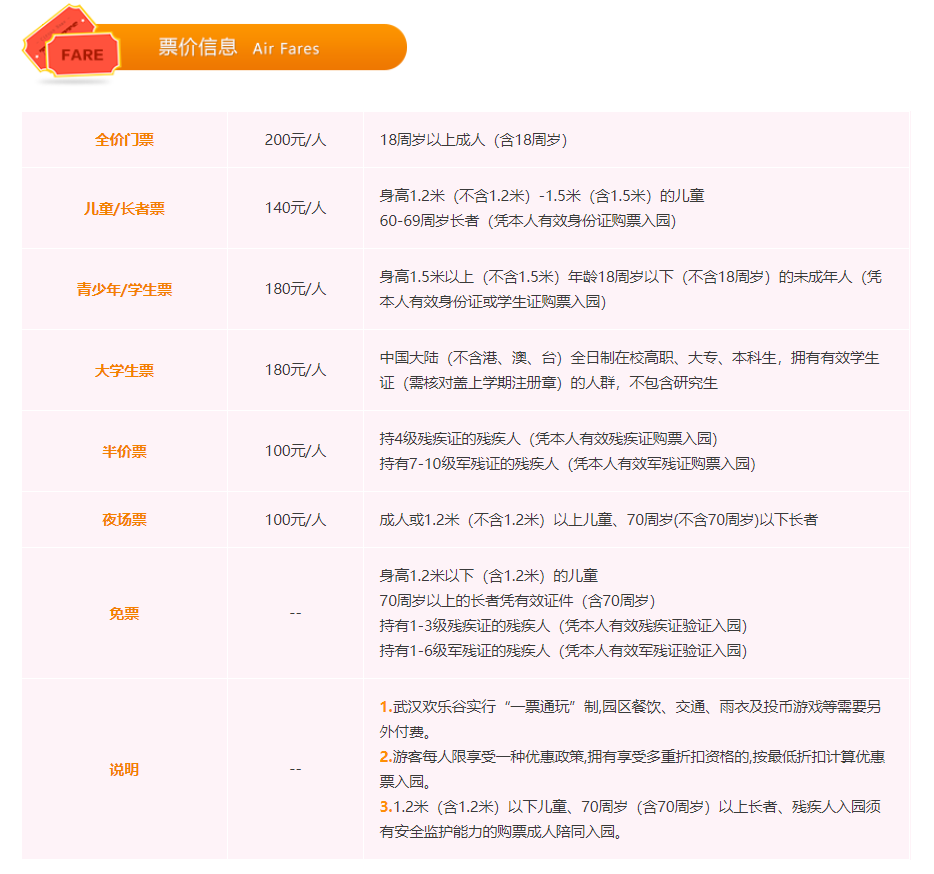Click the 200元/人 price cell

coord(295,140)
